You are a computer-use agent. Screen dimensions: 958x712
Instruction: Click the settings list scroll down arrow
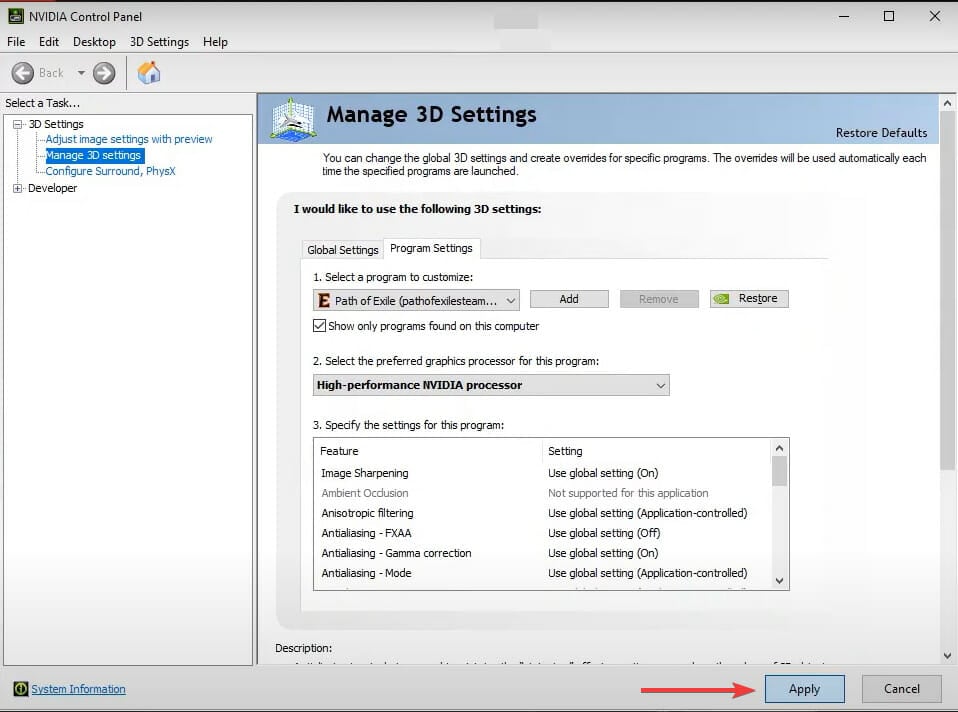pyautogui.click(x=779, y=581)
